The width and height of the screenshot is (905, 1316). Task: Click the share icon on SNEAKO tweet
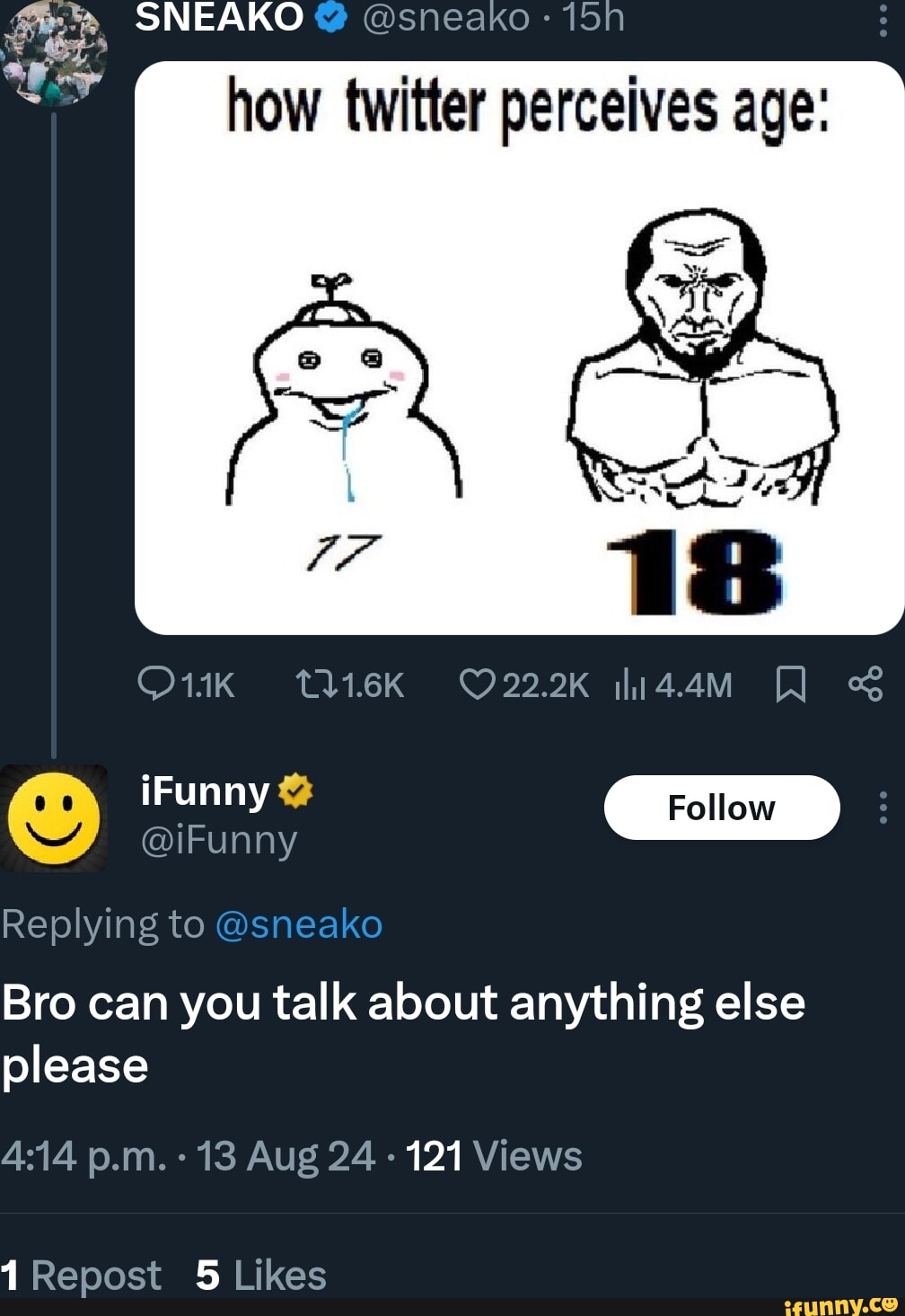865,684
